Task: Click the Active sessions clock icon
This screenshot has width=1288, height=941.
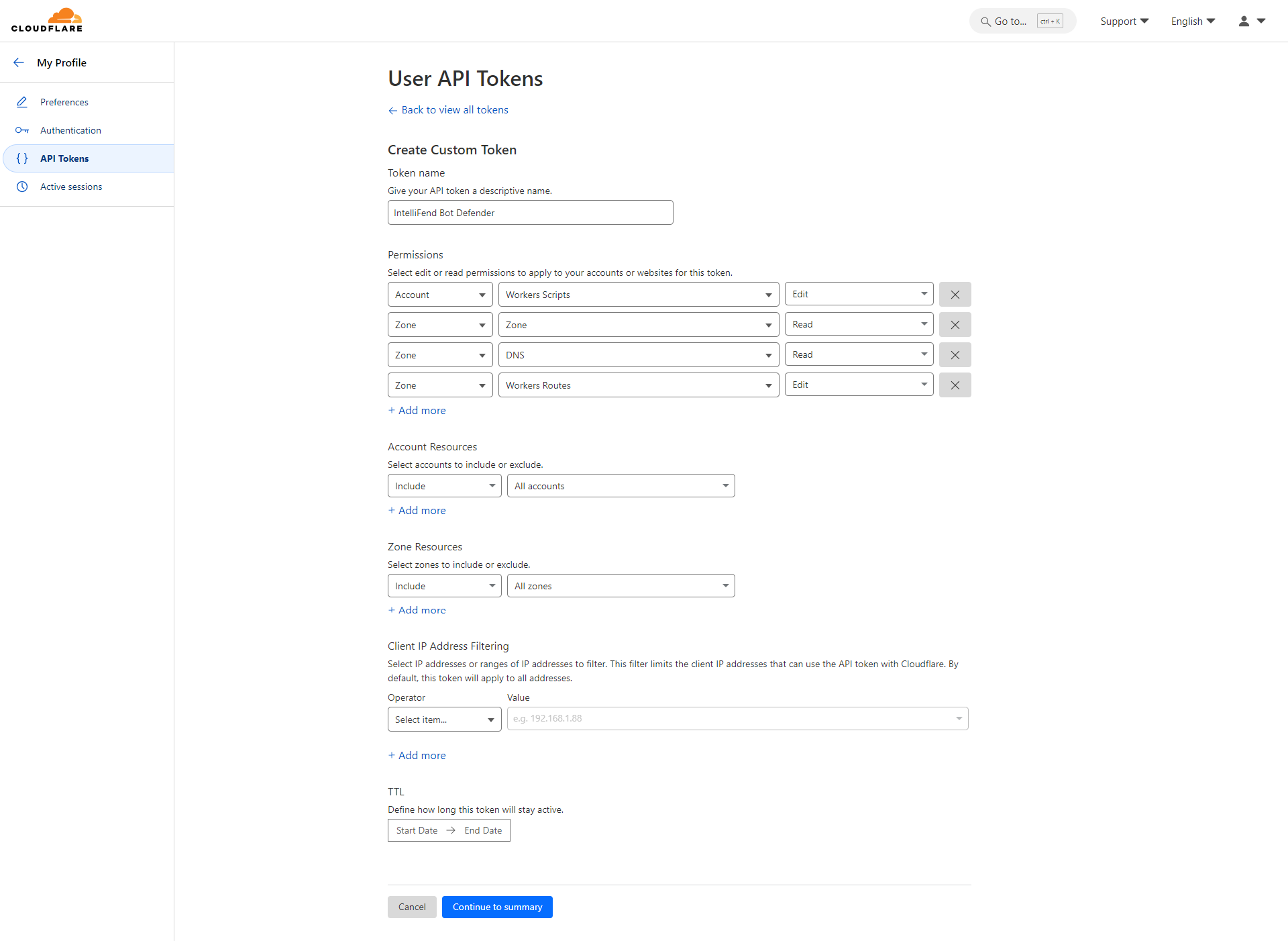Action: 22,187
